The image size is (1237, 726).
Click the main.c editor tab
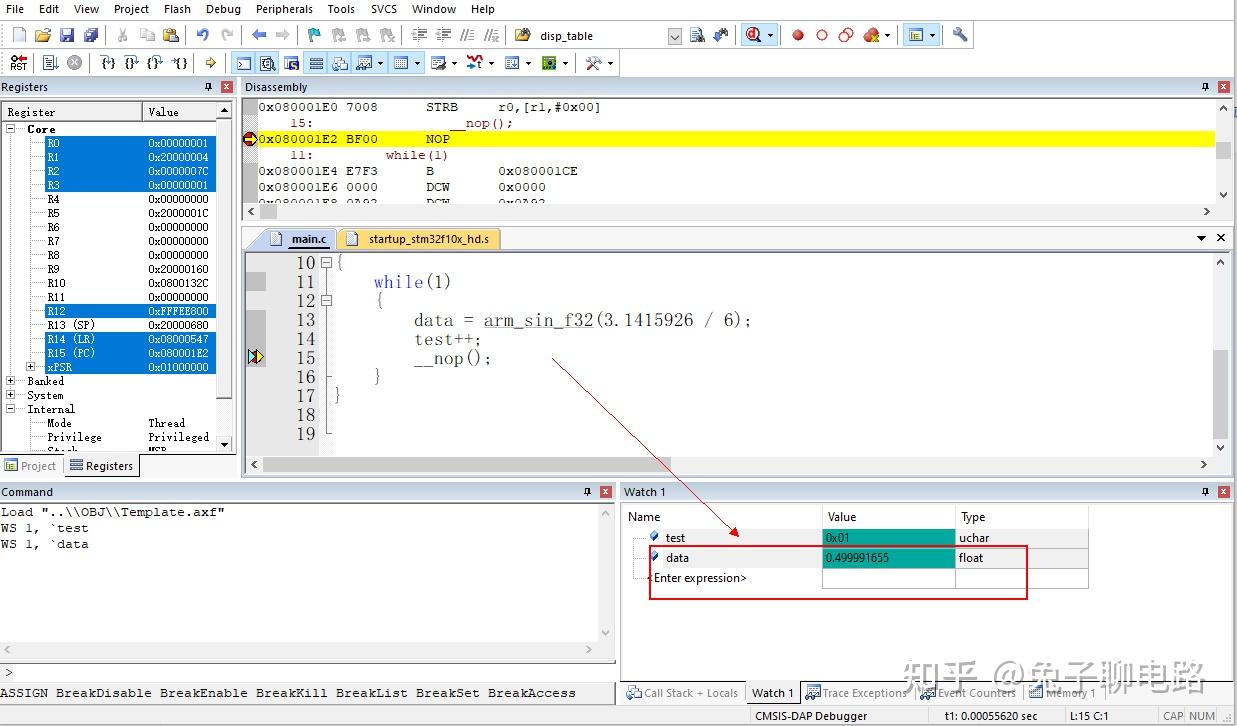click(x=298, y=239)
